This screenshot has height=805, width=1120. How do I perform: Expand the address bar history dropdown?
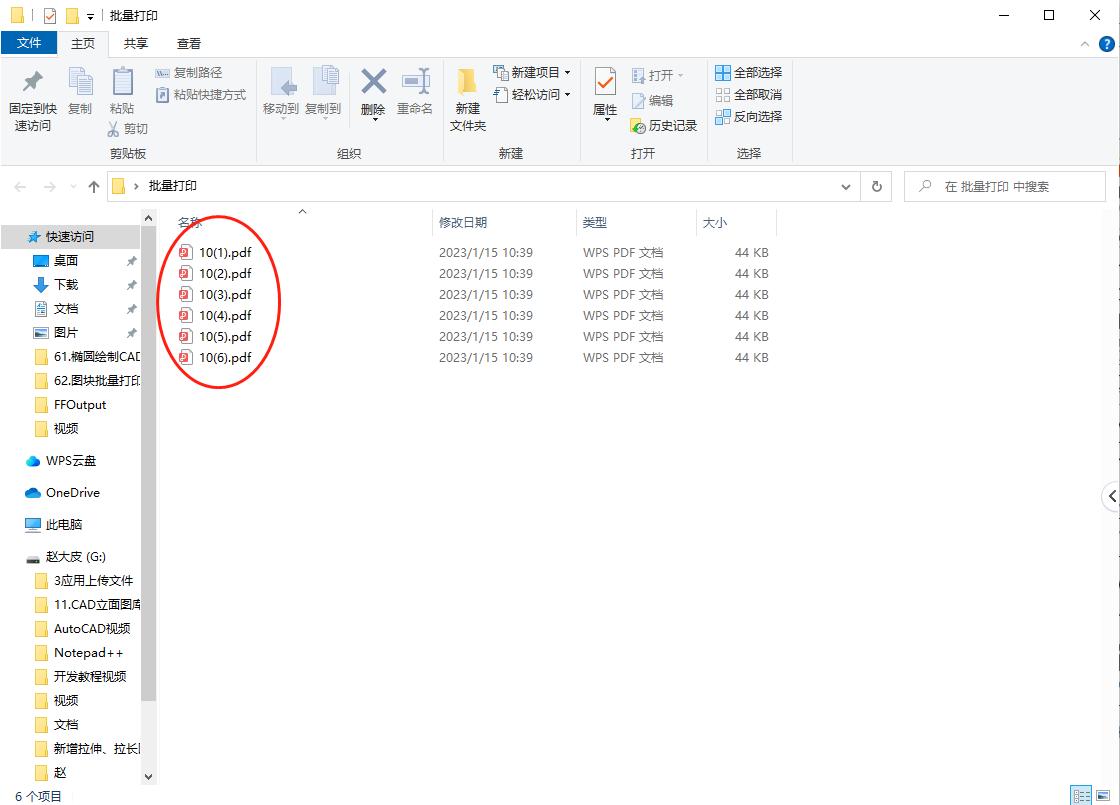pyautogui.click(x=846, y=186)
